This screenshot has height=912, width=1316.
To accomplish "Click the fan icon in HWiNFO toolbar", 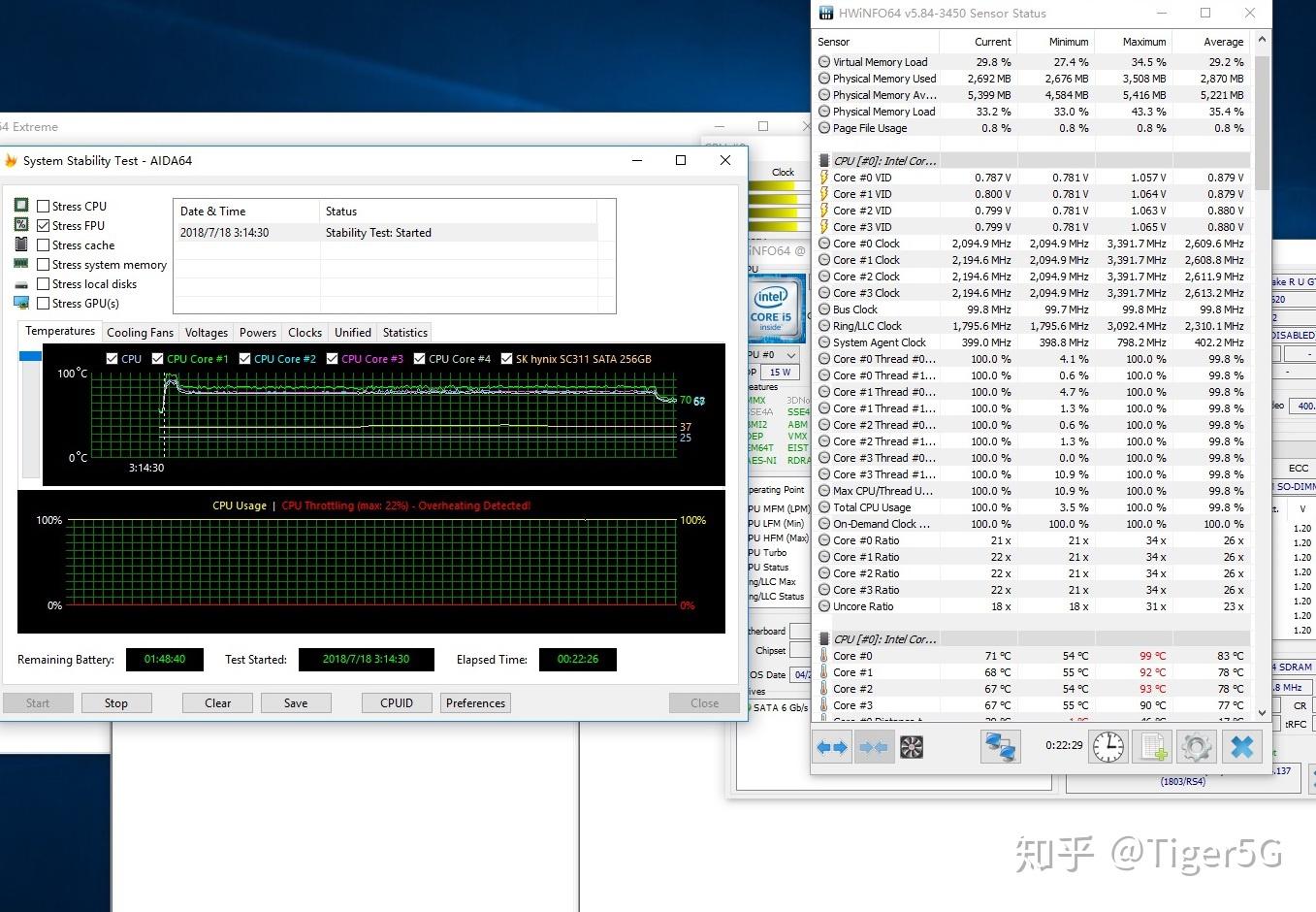I will (912, 746).
